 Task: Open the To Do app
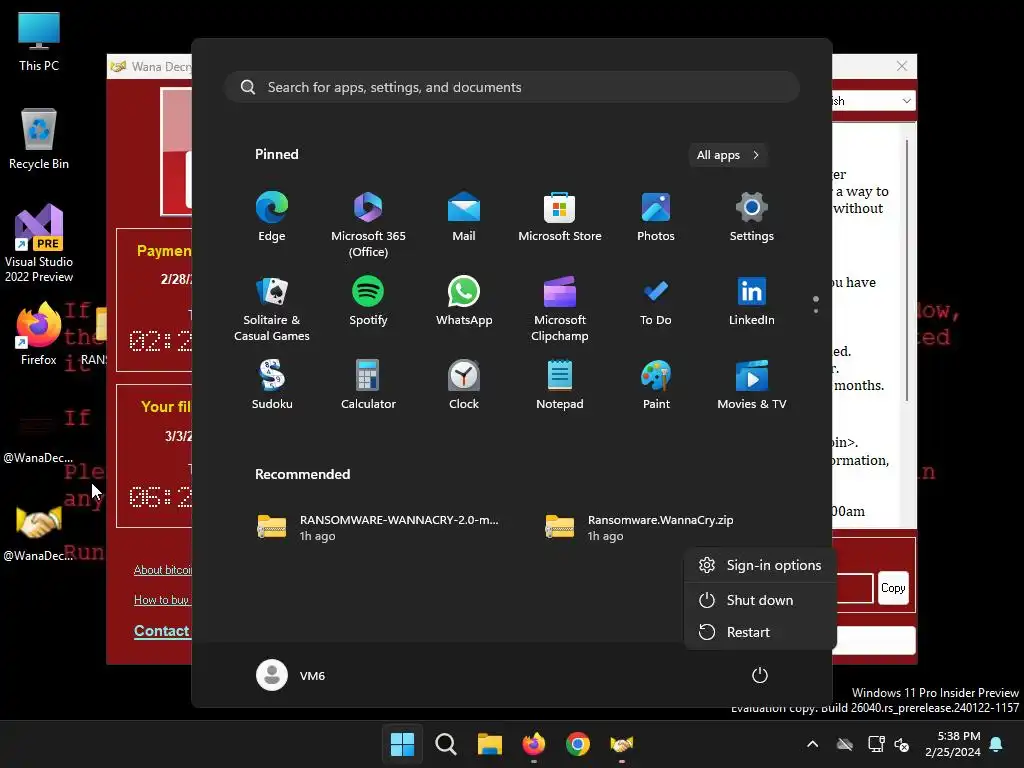[656, 301]
